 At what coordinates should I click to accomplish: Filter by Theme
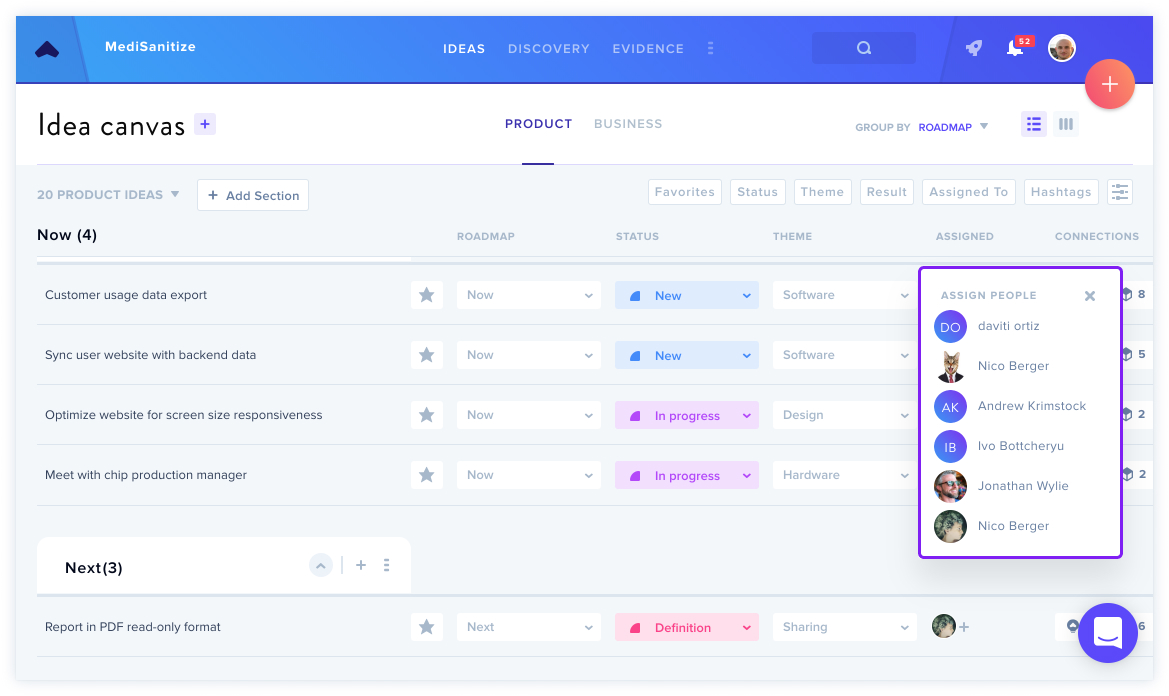(x=822, y=192)
